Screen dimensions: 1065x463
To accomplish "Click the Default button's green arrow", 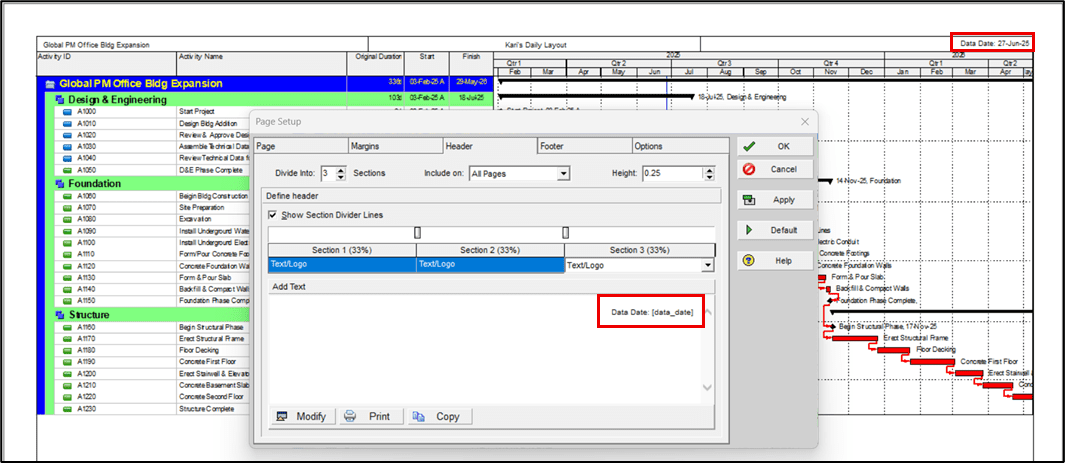I will pyautogui.click(x=749, y=230).
